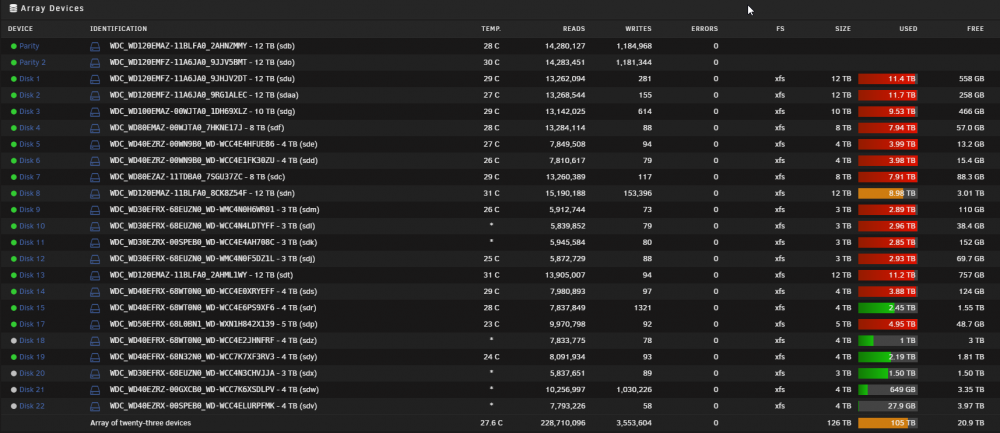Screen dimensions: 1000x433
Task: Open the Disk 3 device link
Action: (x=29, y=112)
